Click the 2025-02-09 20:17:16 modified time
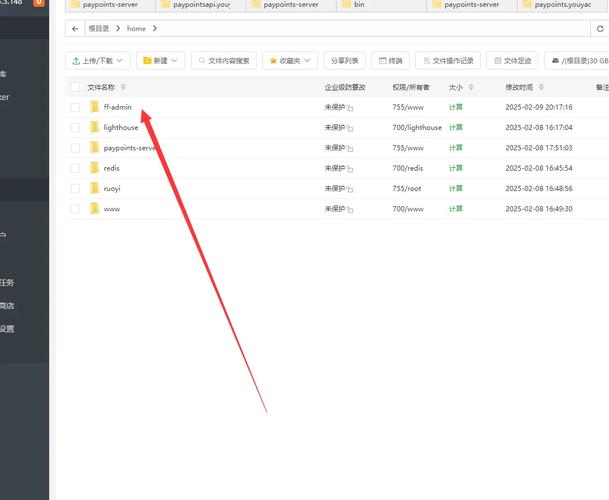Screen dimensions: 609x500 [x=539, y=107]
